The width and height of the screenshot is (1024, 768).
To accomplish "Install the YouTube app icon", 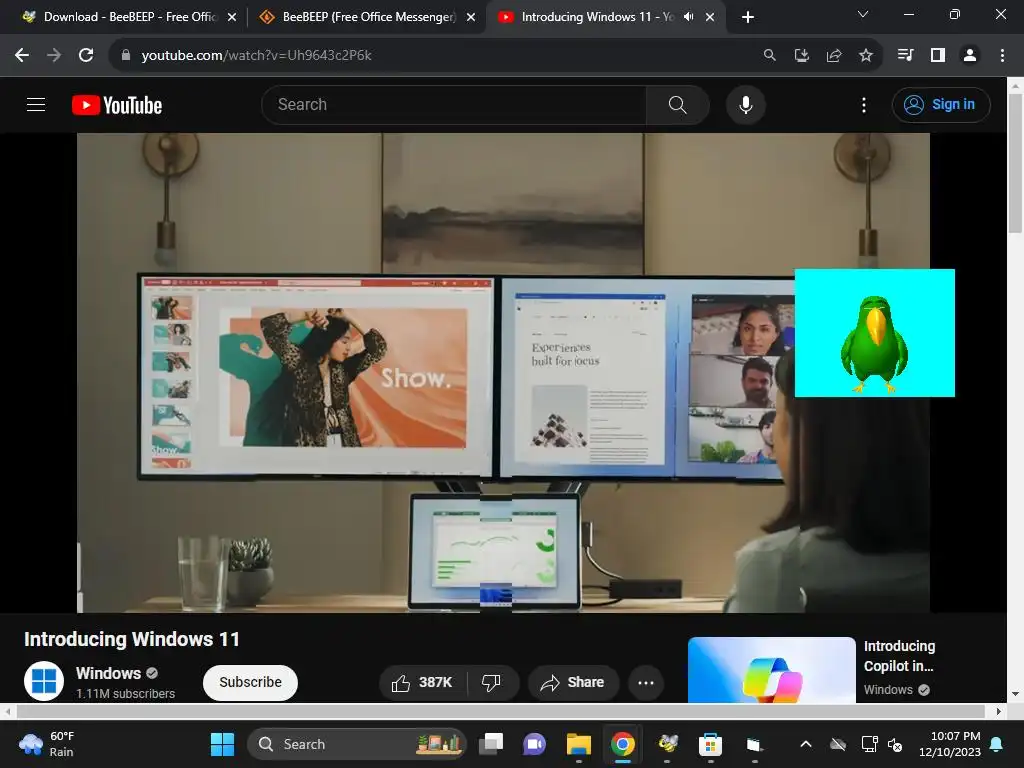I will 801,55.
